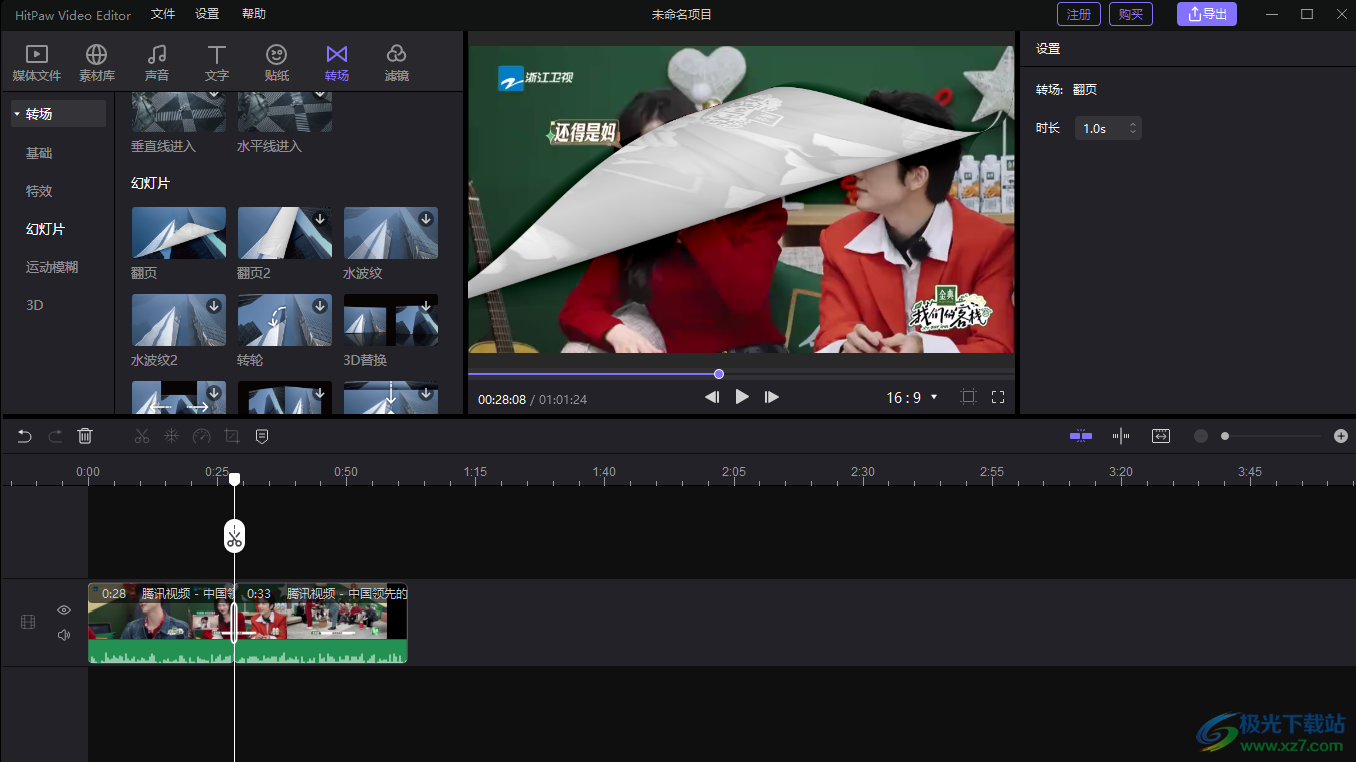The height and width of the screenshot is (762, 1356).
Task: Zoom in the timeline with plus button
Action: [1341, 436]
